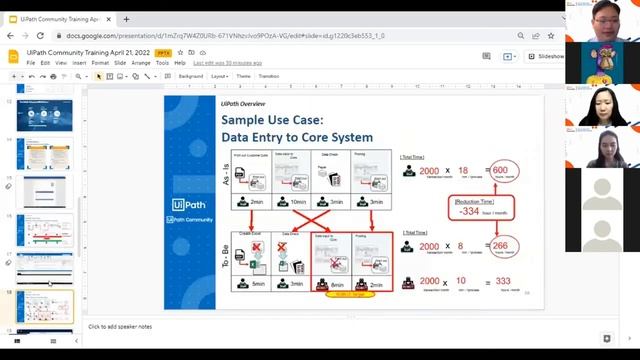This screenshot has height=360, width=640.
Task: Reload the browser page
Action: click(x=40, y=36)
